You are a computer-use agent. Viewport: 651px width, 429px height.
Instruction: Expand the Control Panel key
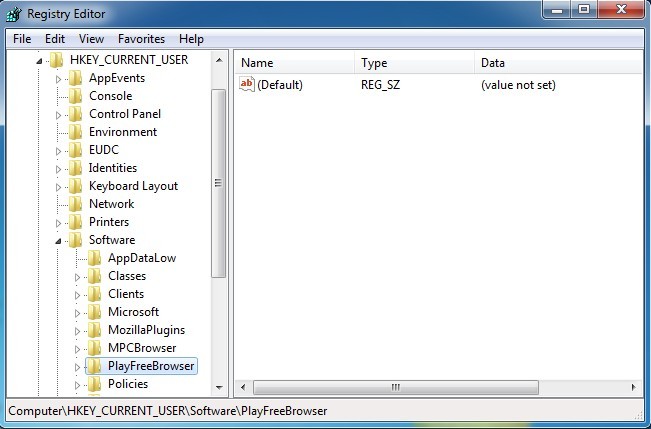click(x=59, y=115)
